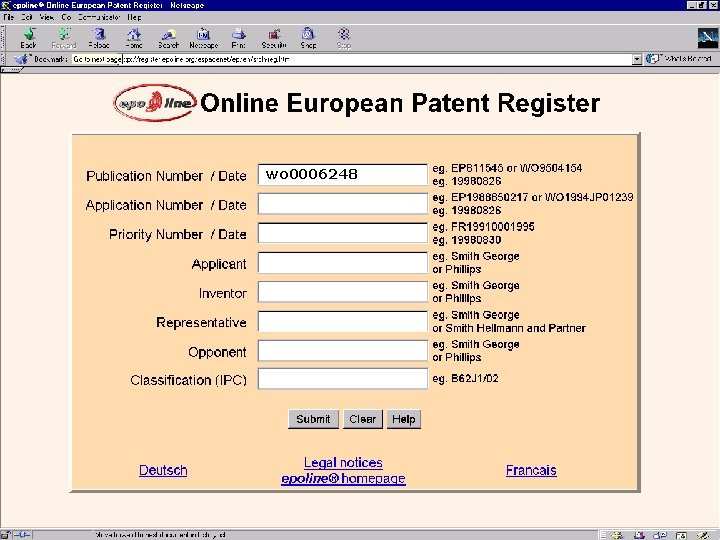Click into the Applicant field
Viewport: 720px width, 540px height.
(343, 263)
